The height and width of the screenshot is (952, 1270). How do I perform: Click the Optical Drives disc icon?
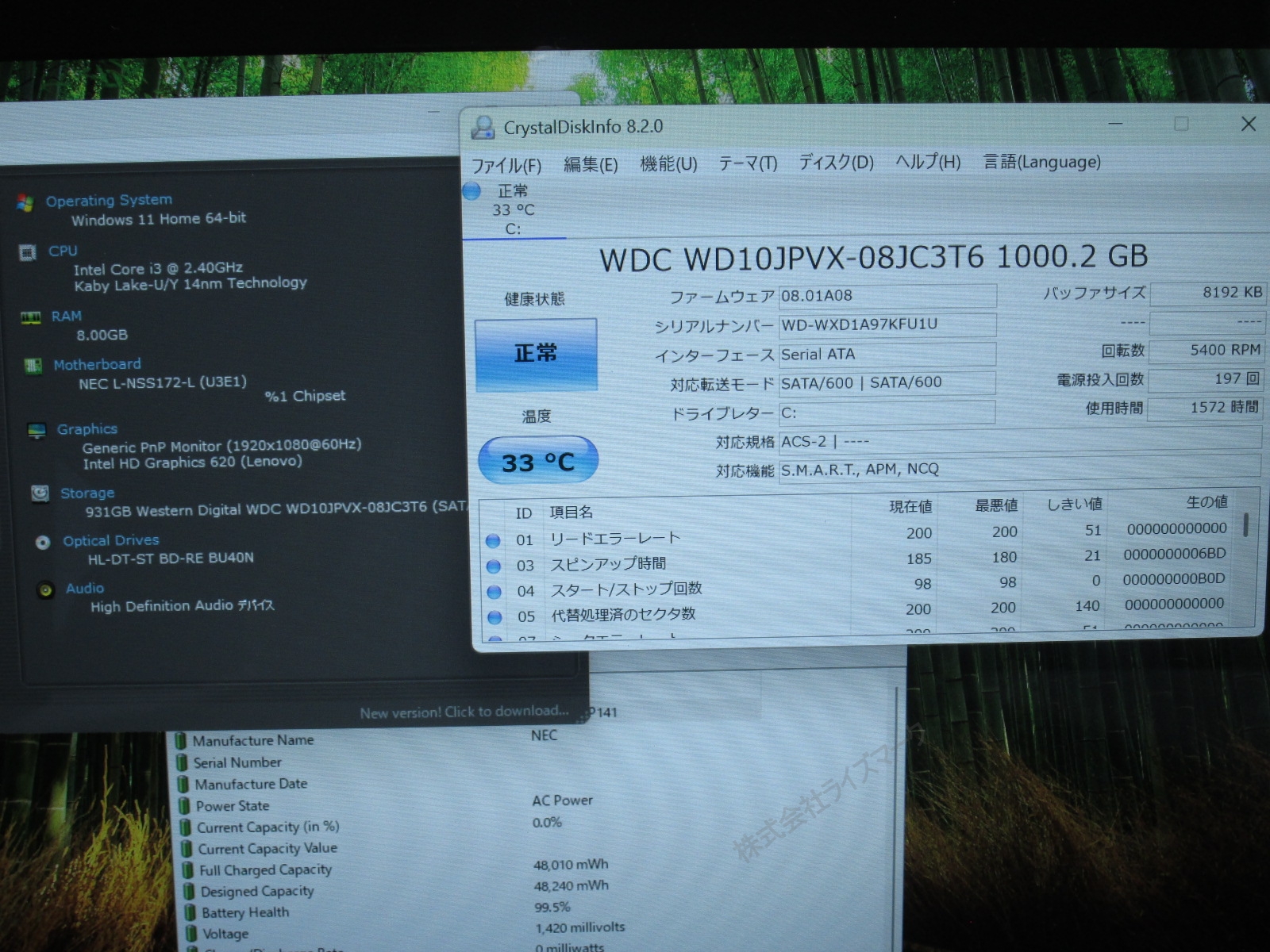[x=43, y=543]
